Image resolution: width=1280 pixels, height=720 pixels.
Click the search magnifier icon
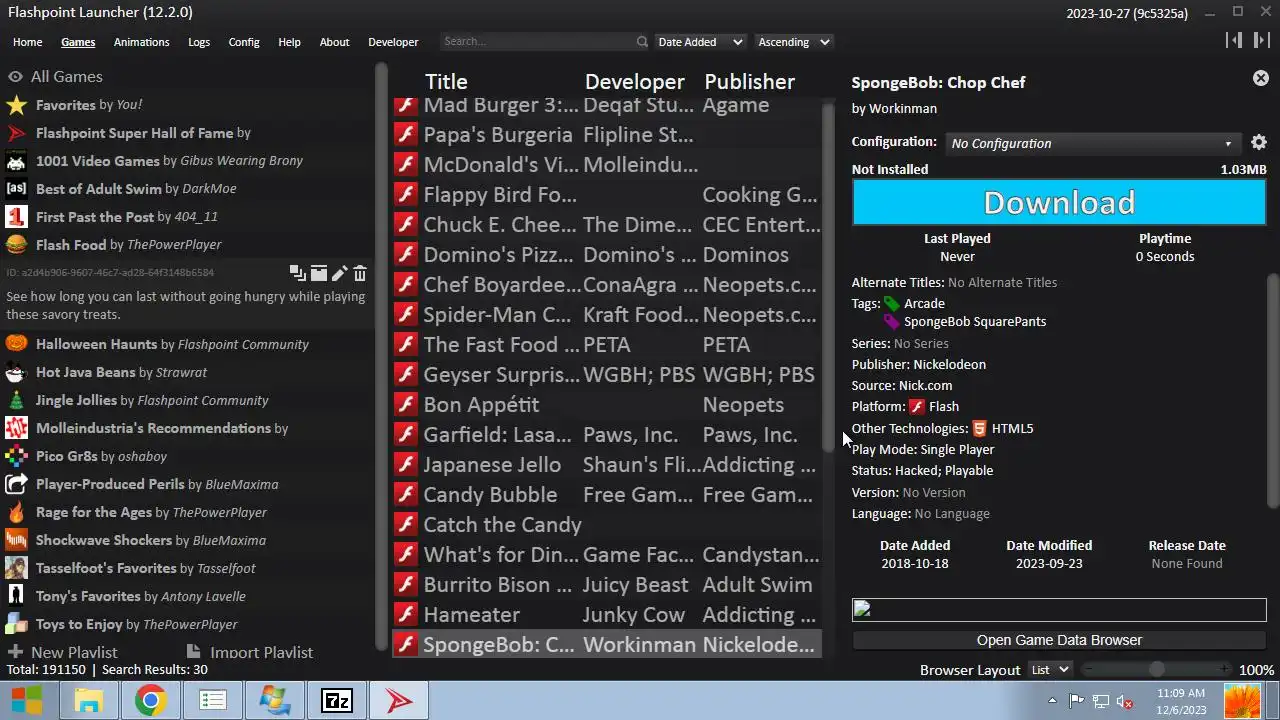point(642,42)
